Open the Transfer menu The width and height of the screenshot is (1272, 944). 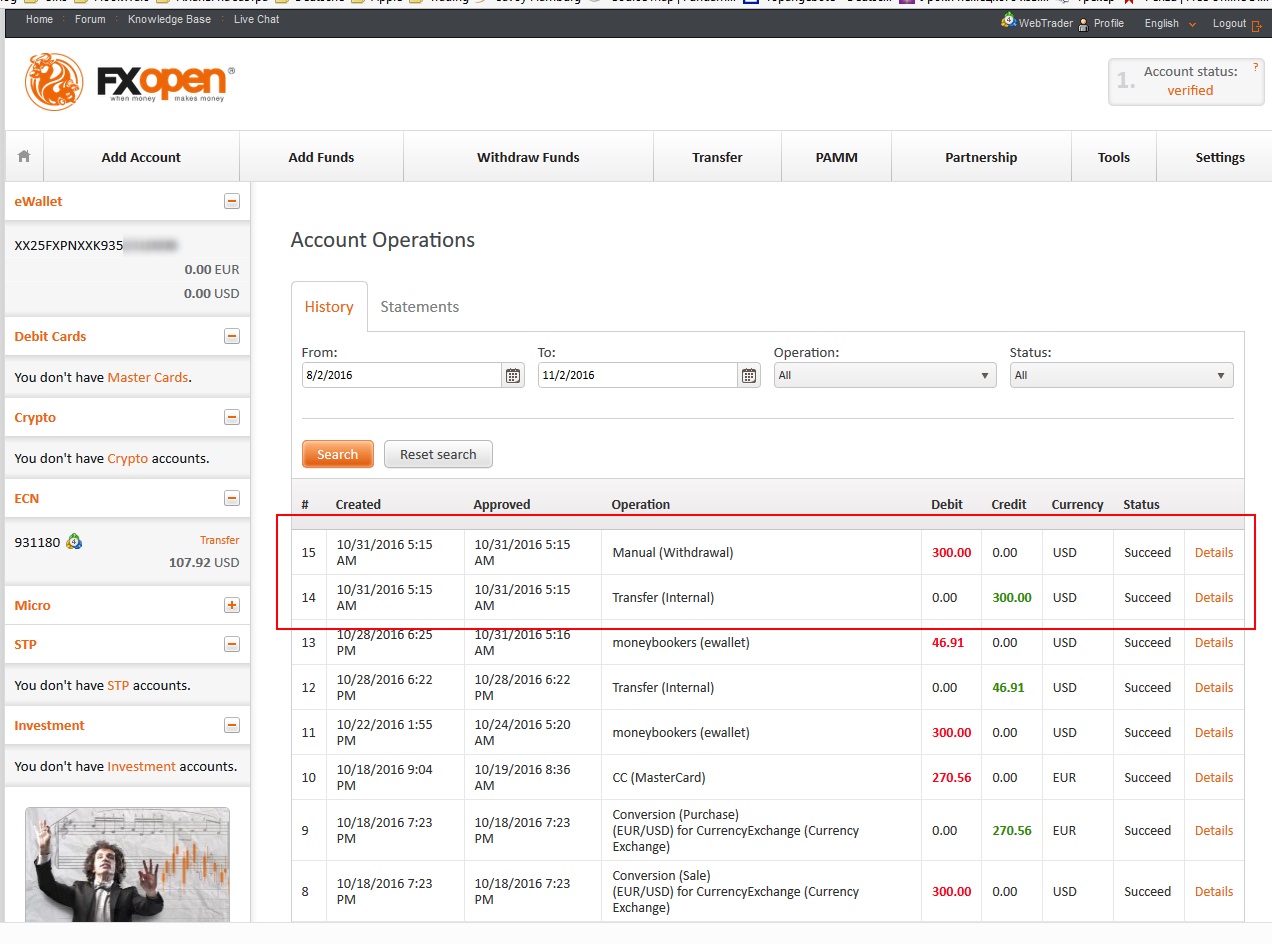[717, 157]
